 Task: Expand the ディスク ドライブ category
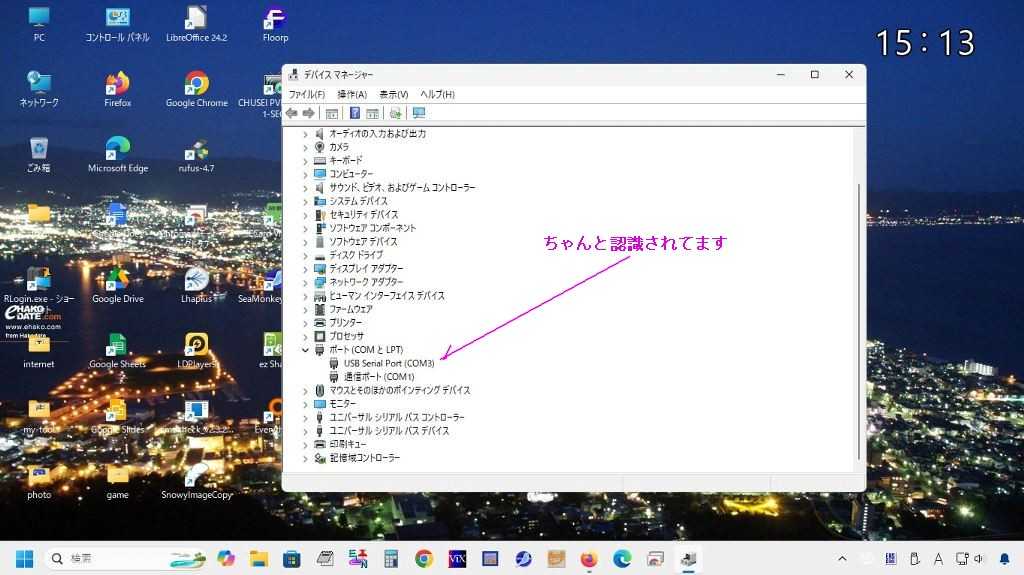click(x=306, y=255)
